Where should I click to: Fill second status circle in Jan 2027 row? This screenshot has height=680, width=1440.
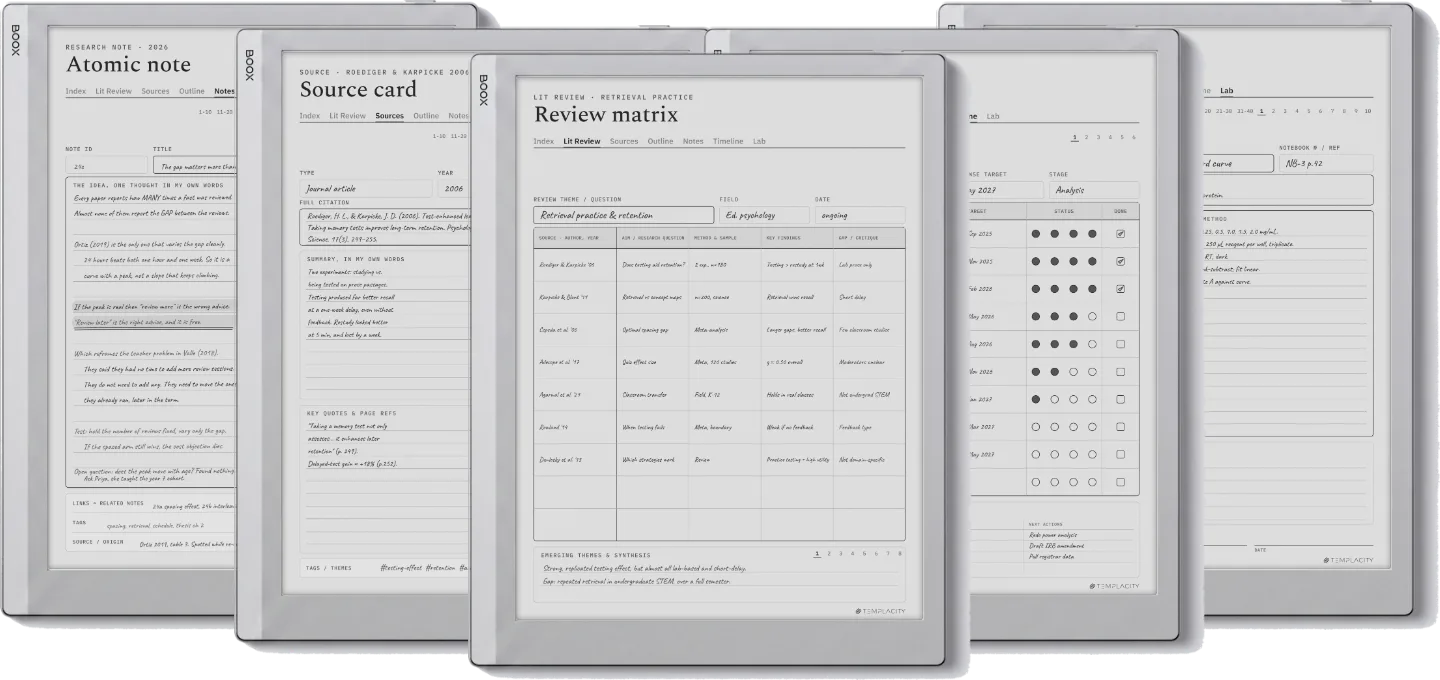pos(1054,399)
